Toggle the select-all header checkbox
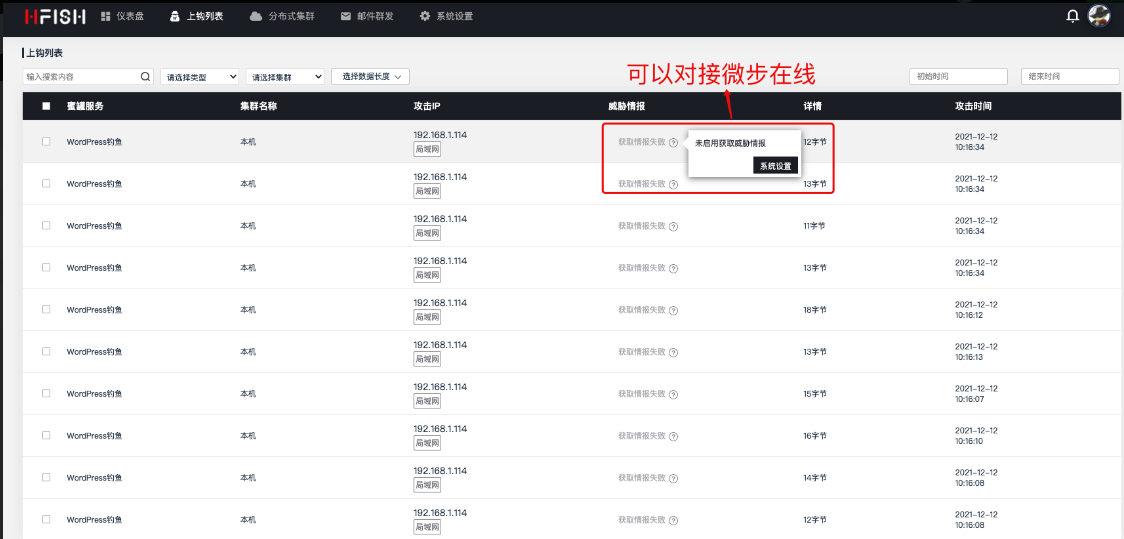 47,106
